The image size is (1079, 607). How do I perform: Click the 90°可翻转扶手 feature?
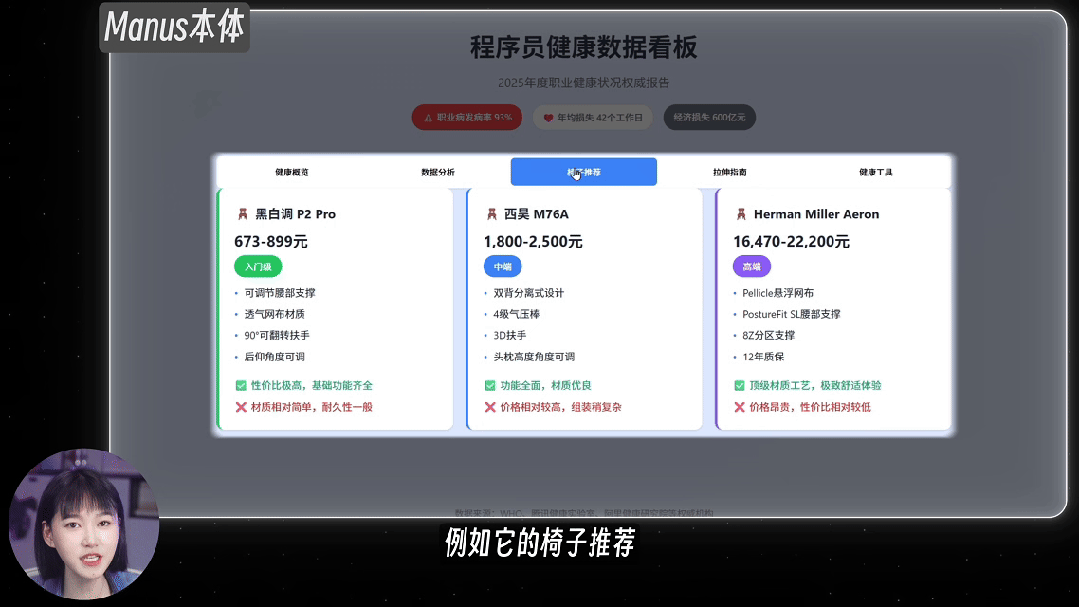(x=277, y=336)
